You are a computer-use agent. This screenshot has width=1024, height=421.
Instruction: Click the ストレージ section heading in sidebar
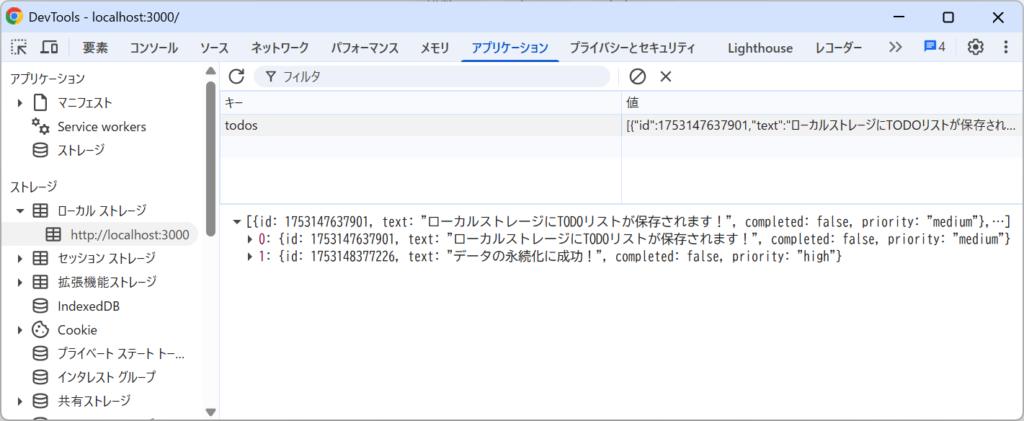click(x=33, y=187)
